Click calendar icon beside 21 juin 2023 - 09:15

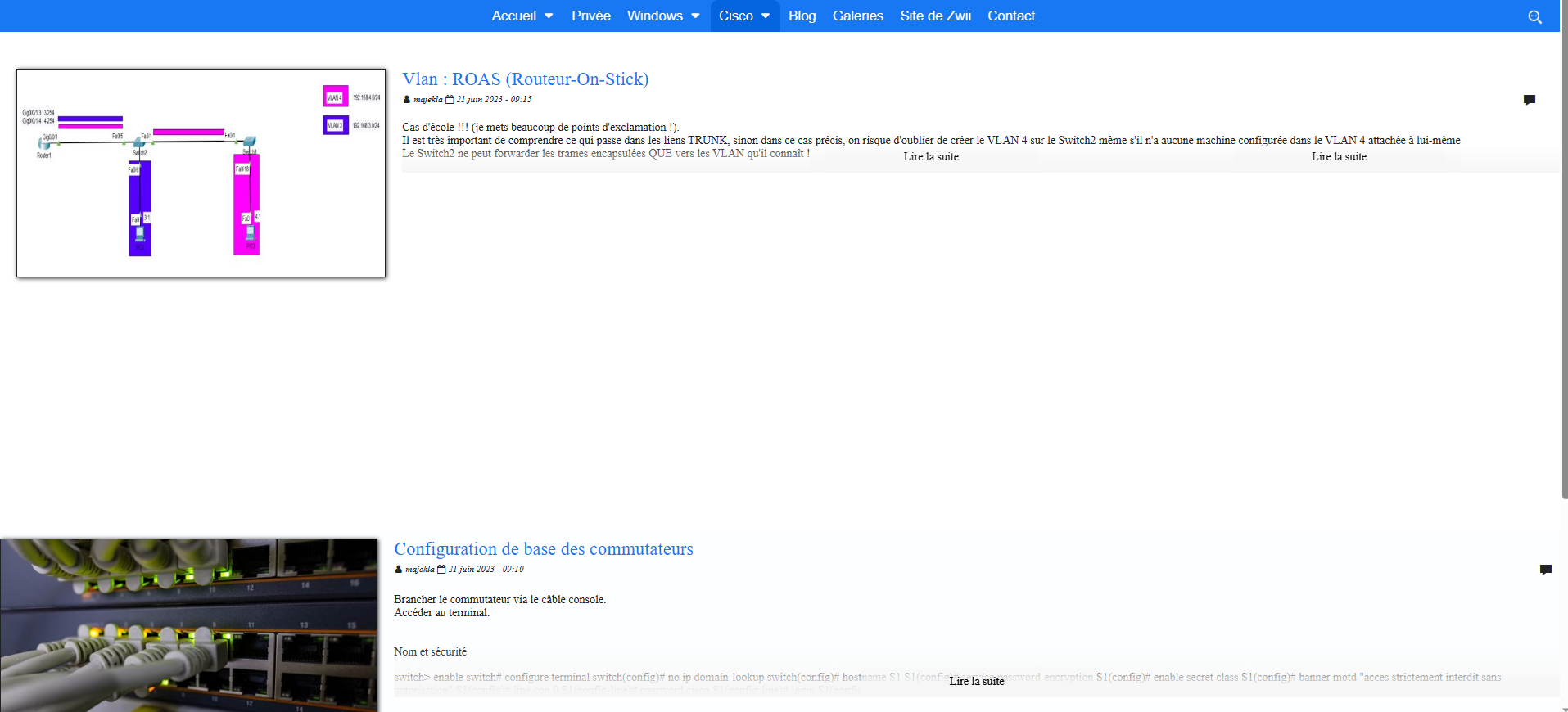[x=450, y=100]
